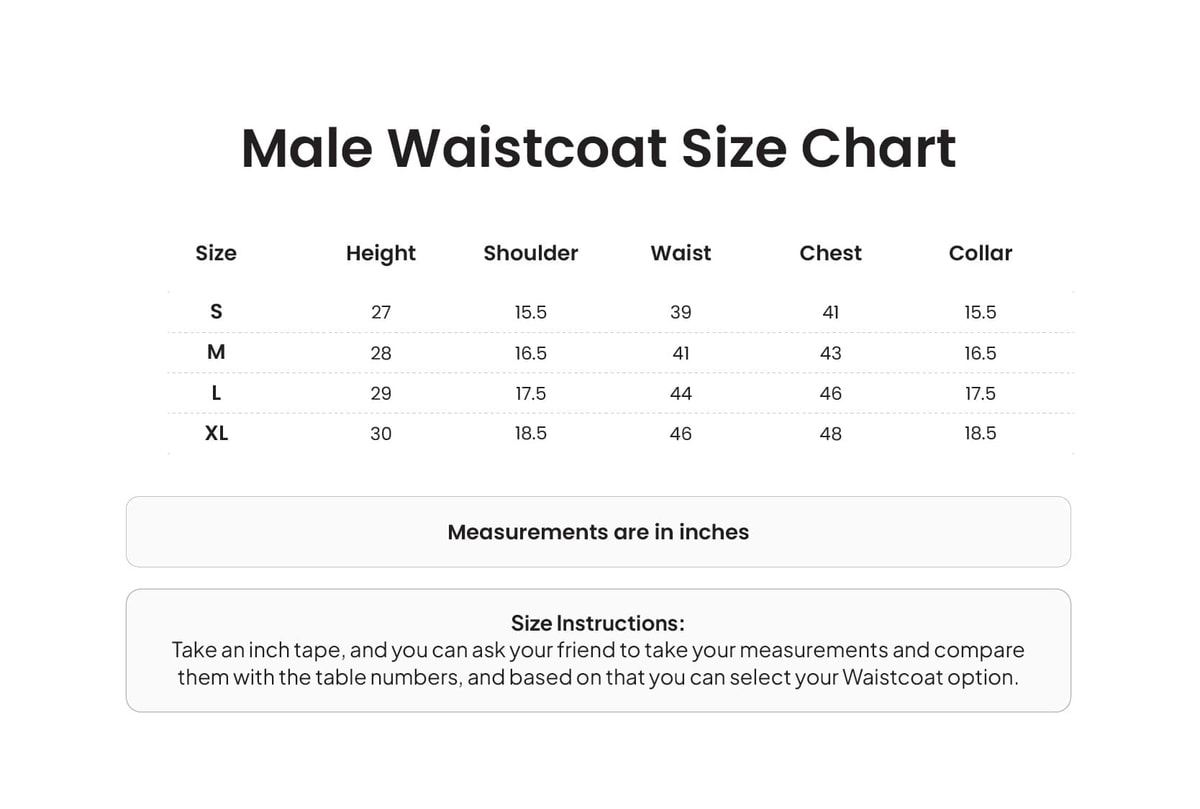Viewport: 1200px width, 809px height.
Task: Click the Measurements are in inches box
Action: (598, 532)
